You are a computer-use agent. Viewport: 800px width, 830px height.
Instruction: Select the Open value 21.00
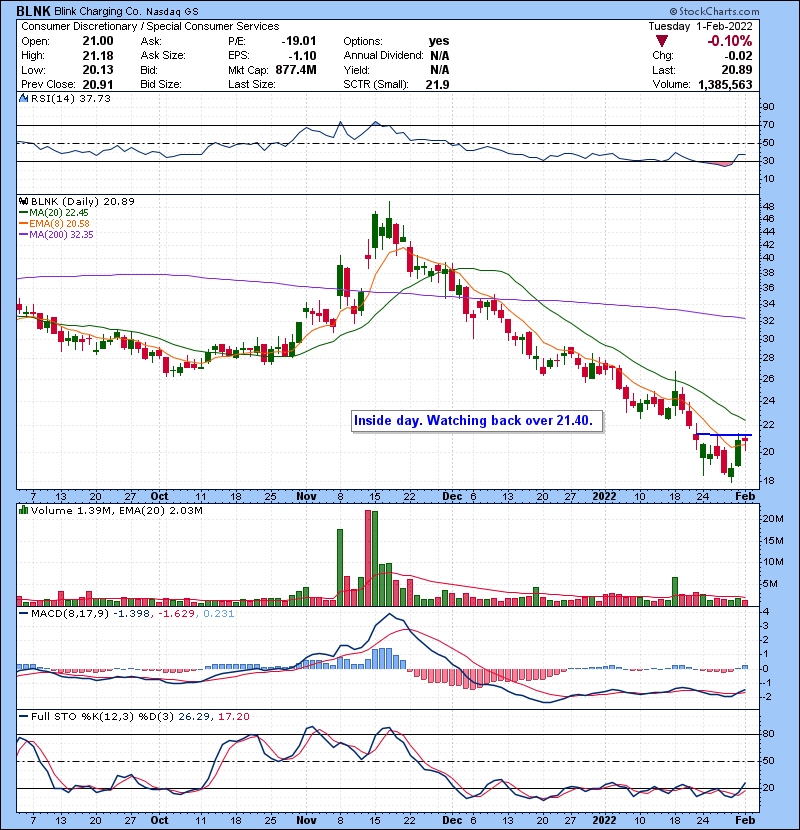pos(98,41)
